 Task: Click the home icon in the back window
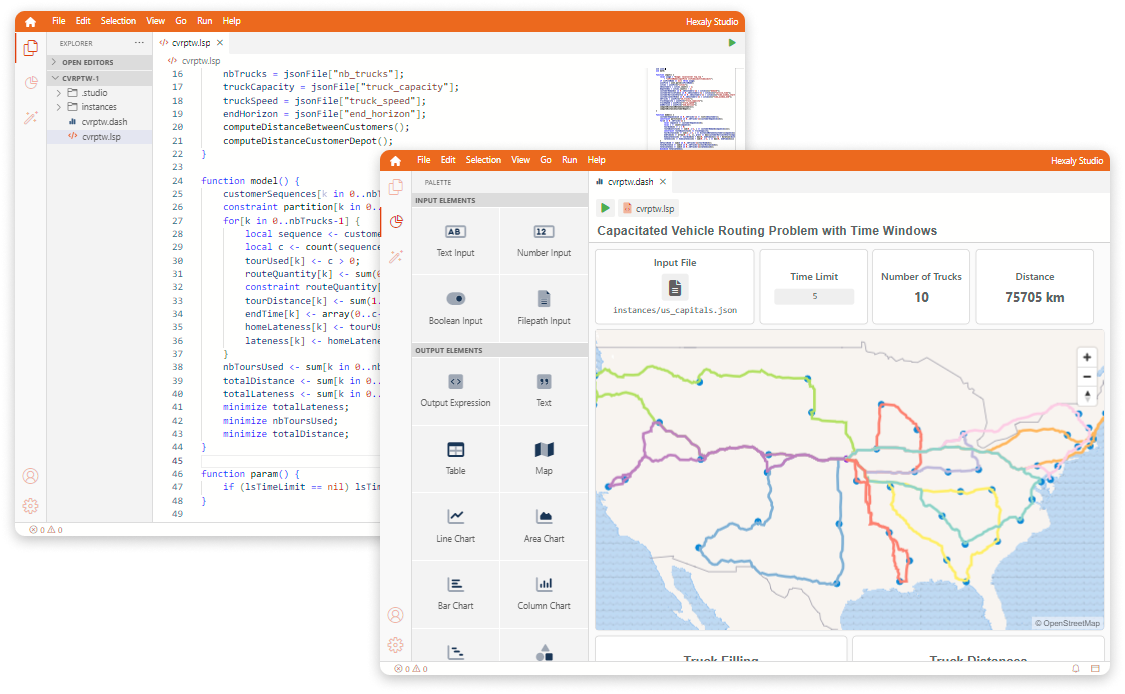point(30,22)
